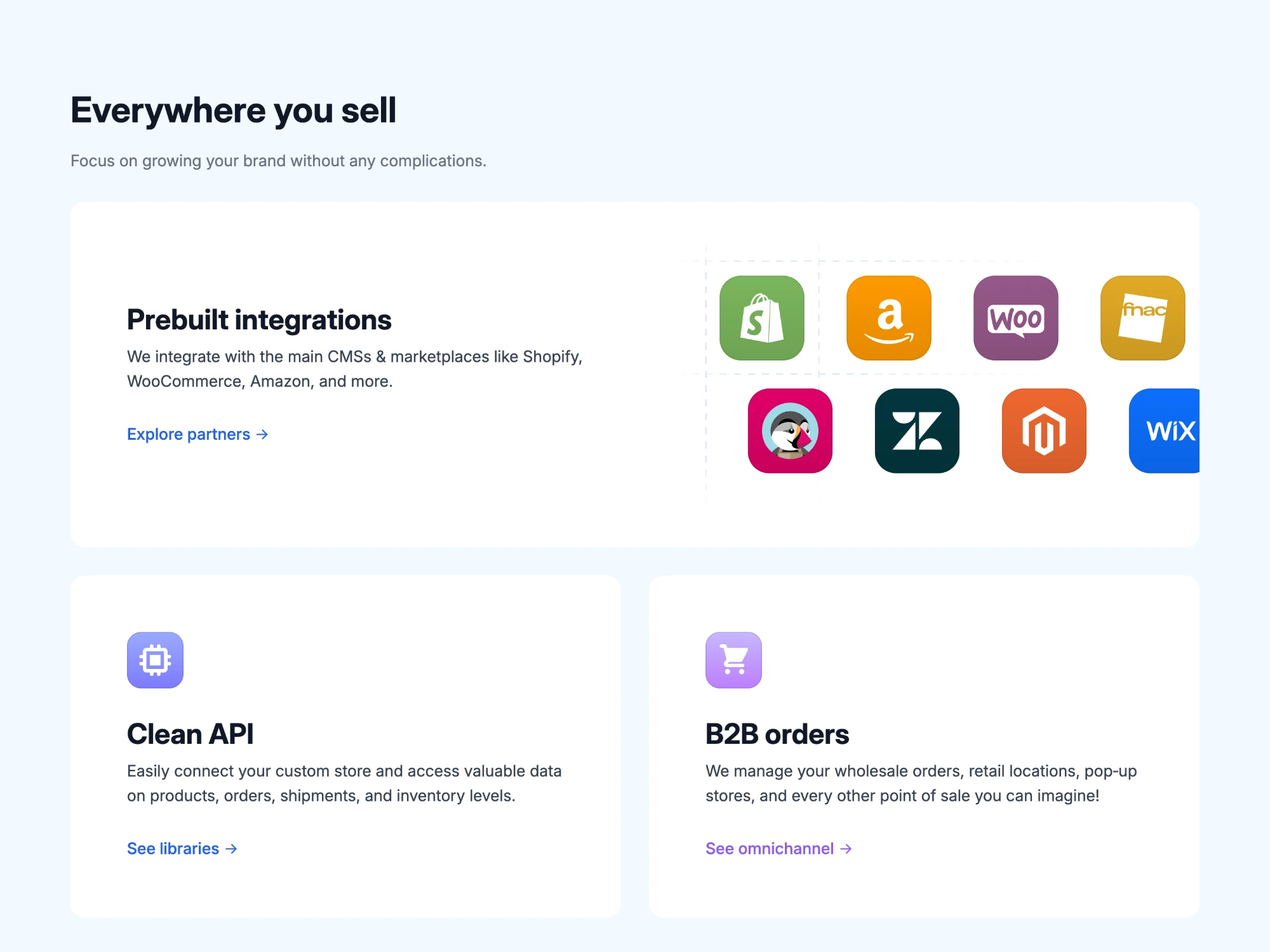Click the Shopify integration icon

click(762, 318)
